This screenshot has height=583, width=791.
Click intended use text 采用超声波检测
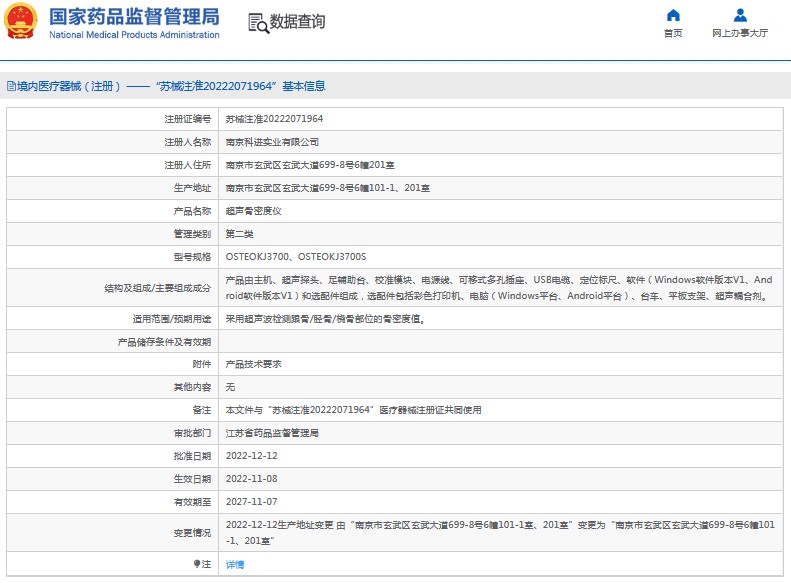(x=325, y=319)
